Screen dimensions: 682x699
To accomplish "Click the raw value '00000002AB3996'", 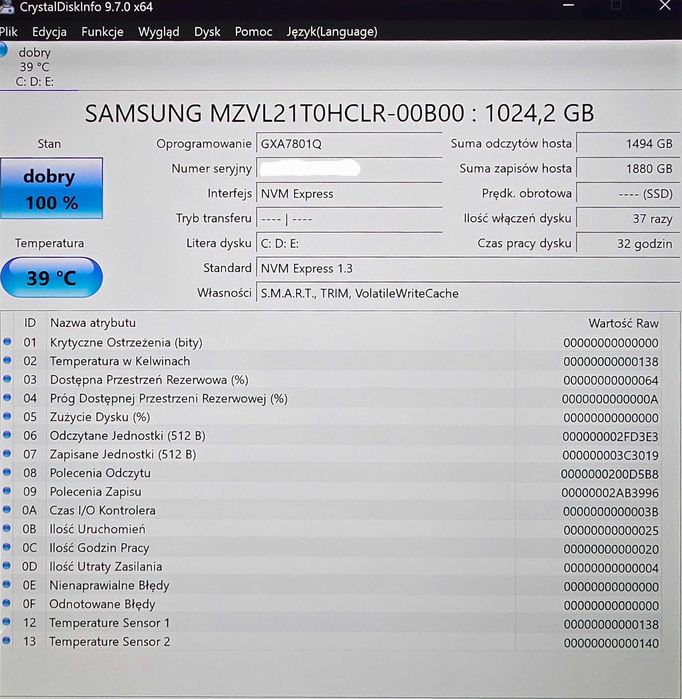I will coord(610,493).
